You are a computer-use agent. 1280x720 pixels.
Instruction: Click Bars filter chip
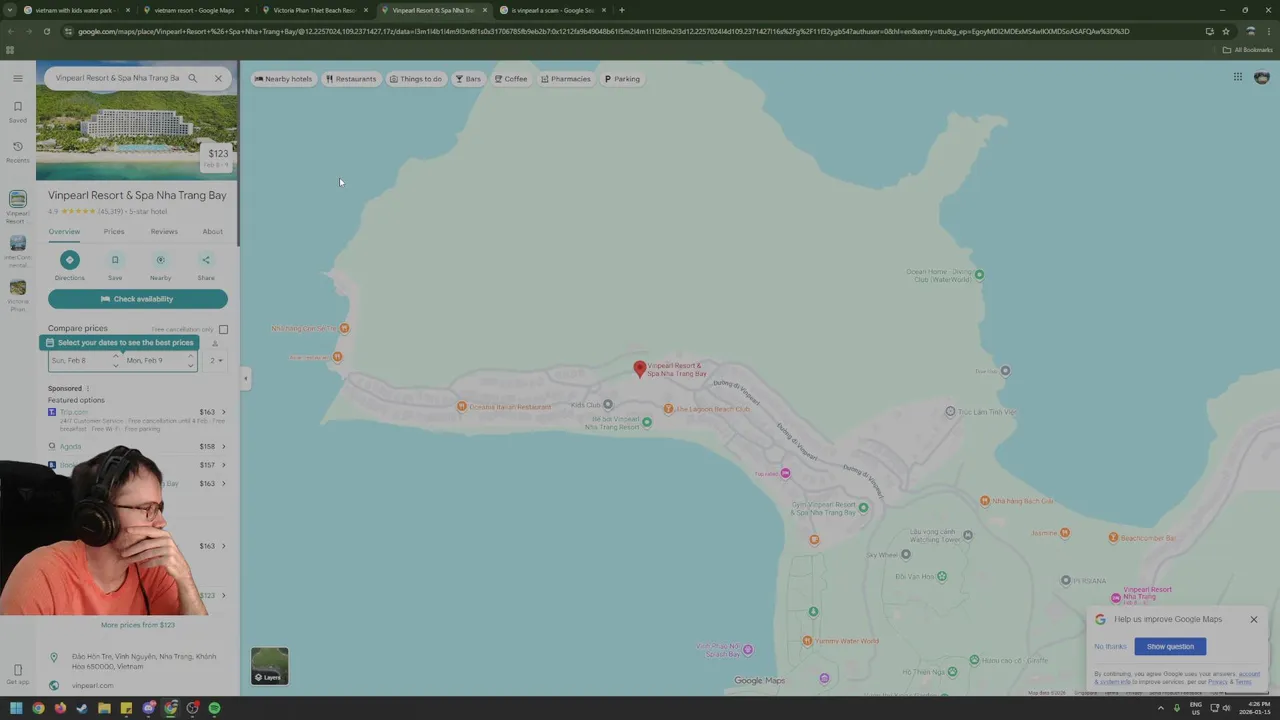pyautogui.click(x=468, y=79)
